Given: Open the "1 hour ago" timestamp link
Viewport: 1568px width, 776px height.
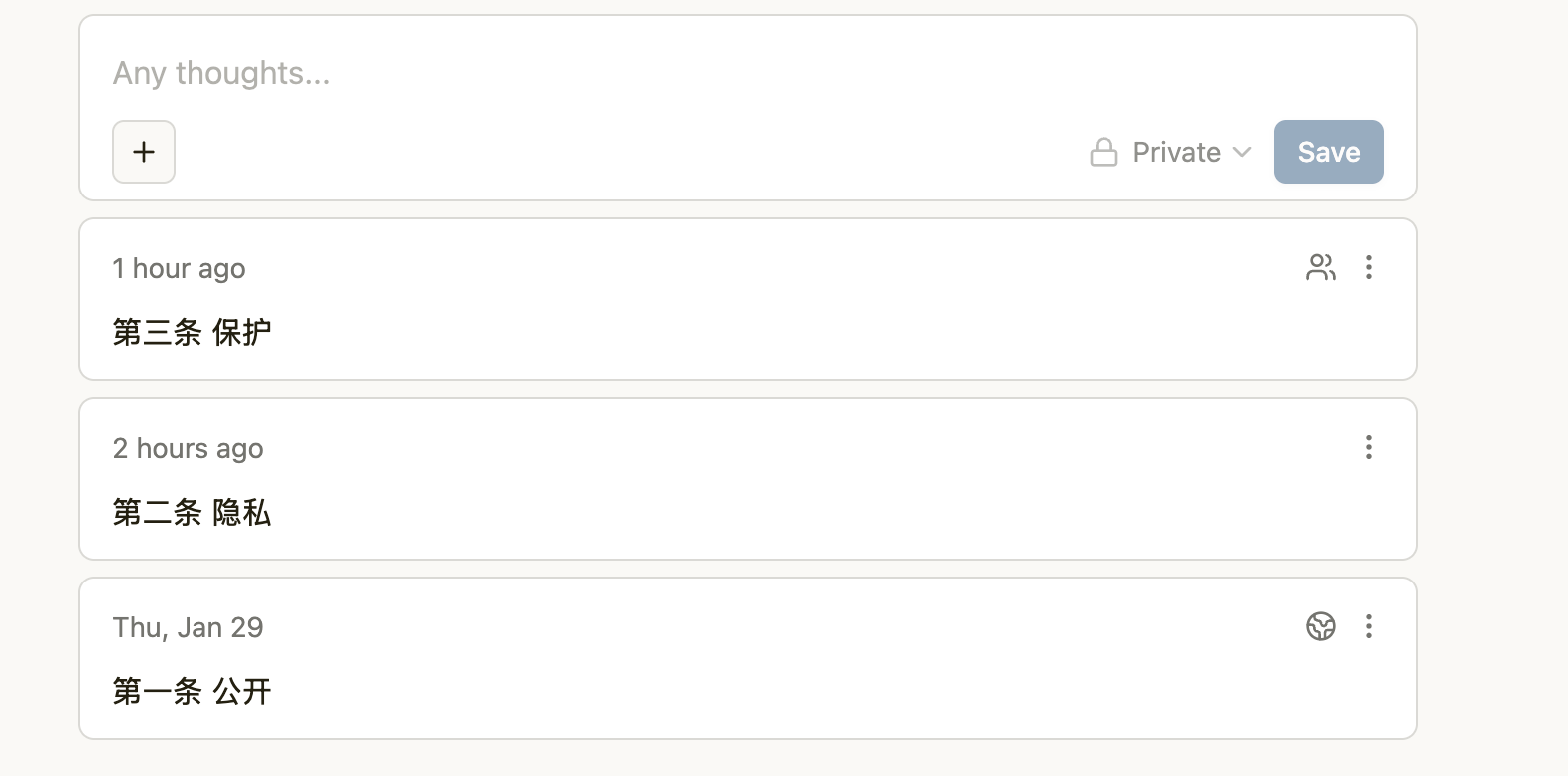Looking at the screenshot, I should 179,269.
